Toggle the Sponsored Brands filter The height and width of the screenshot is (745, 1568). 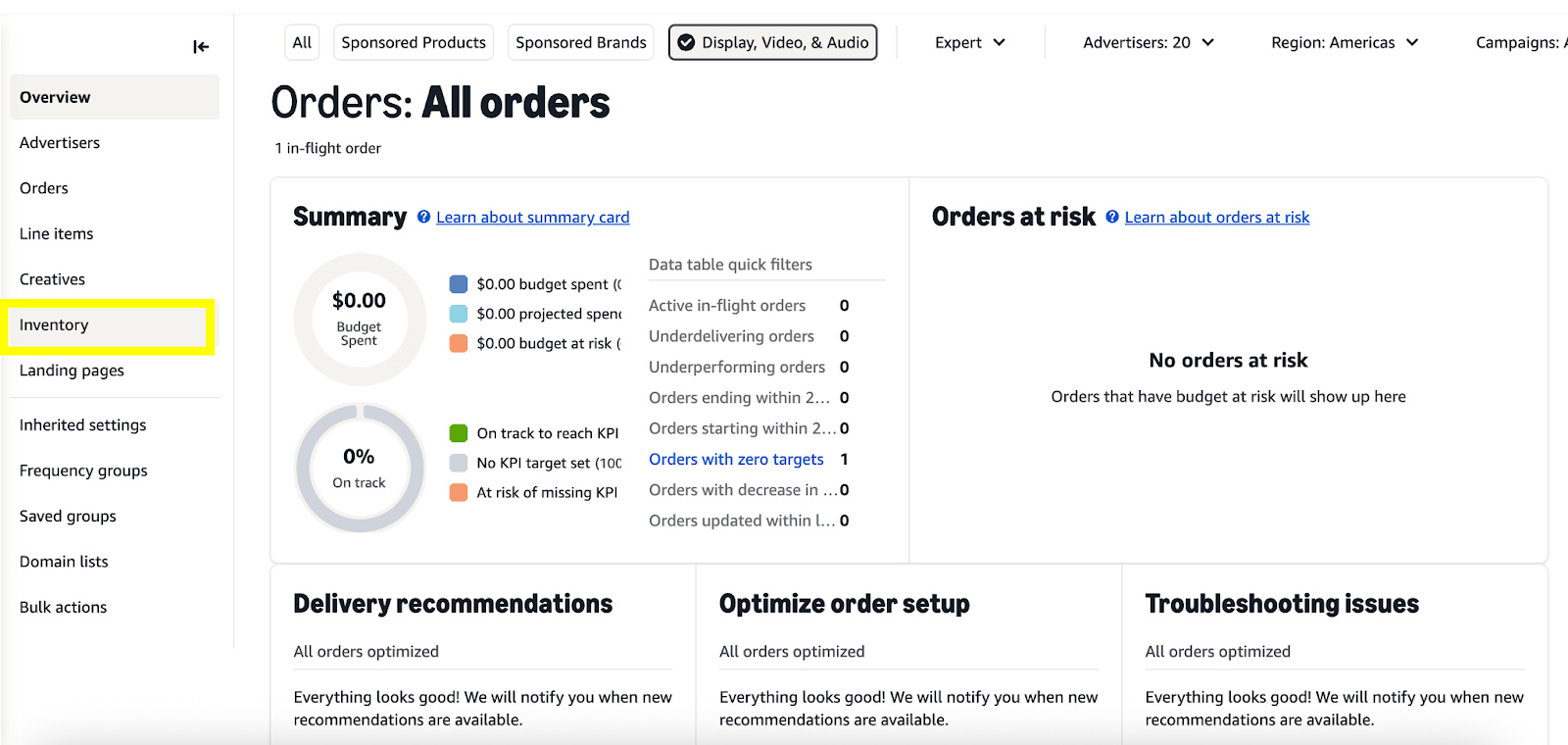click(580, 42)
